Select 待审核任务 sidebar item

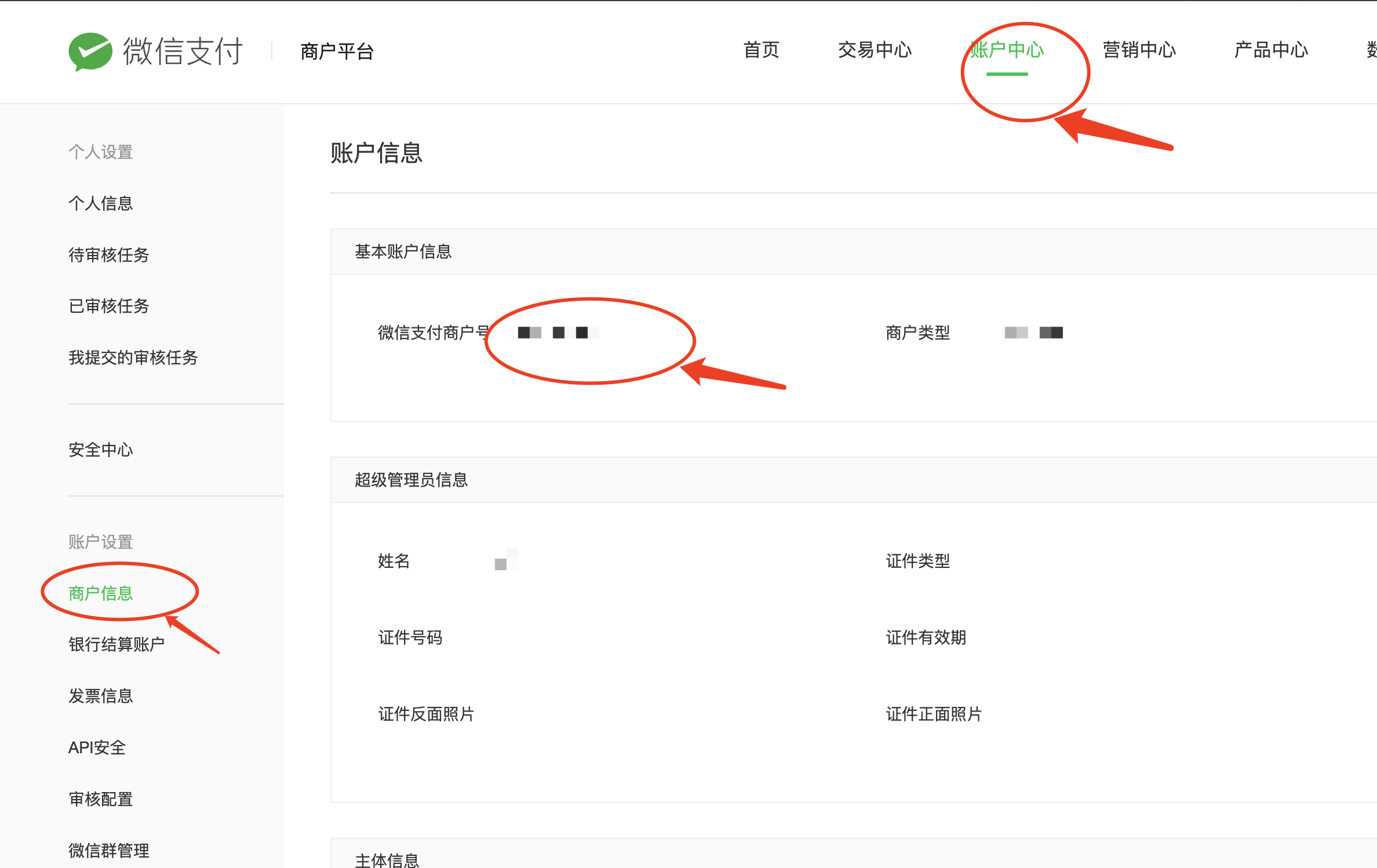[x=109, y=255]
